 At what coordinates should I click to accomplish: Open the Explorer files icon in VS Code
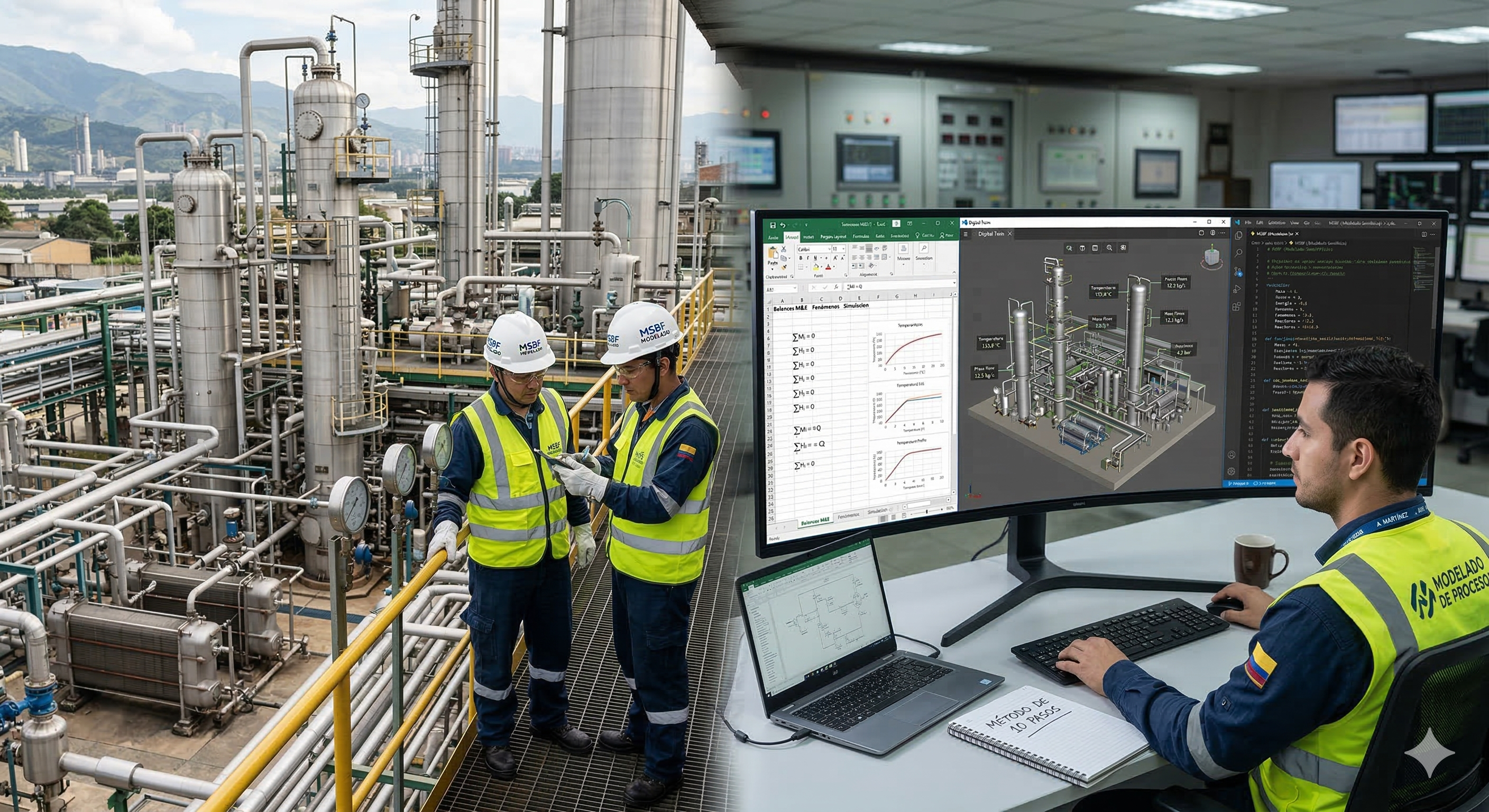[x=1239, y=235]
